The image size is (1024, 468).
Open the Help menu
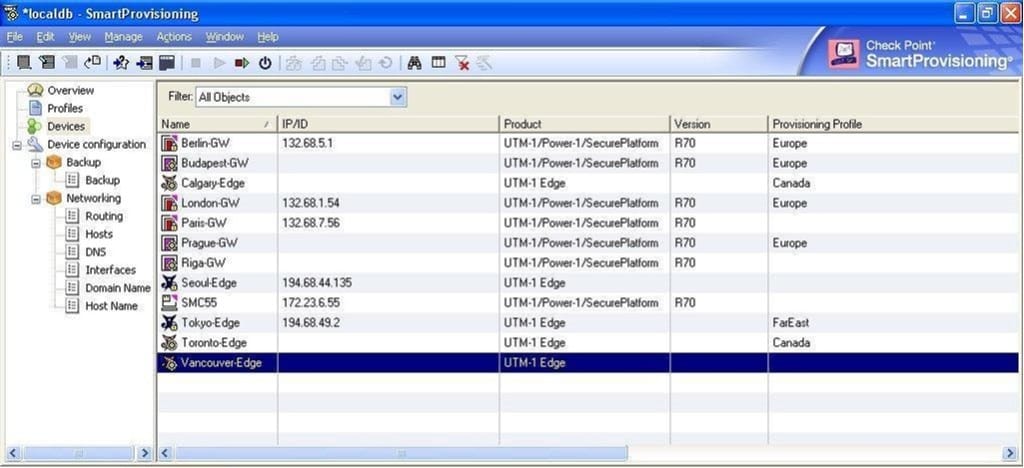tap(268, 37)
